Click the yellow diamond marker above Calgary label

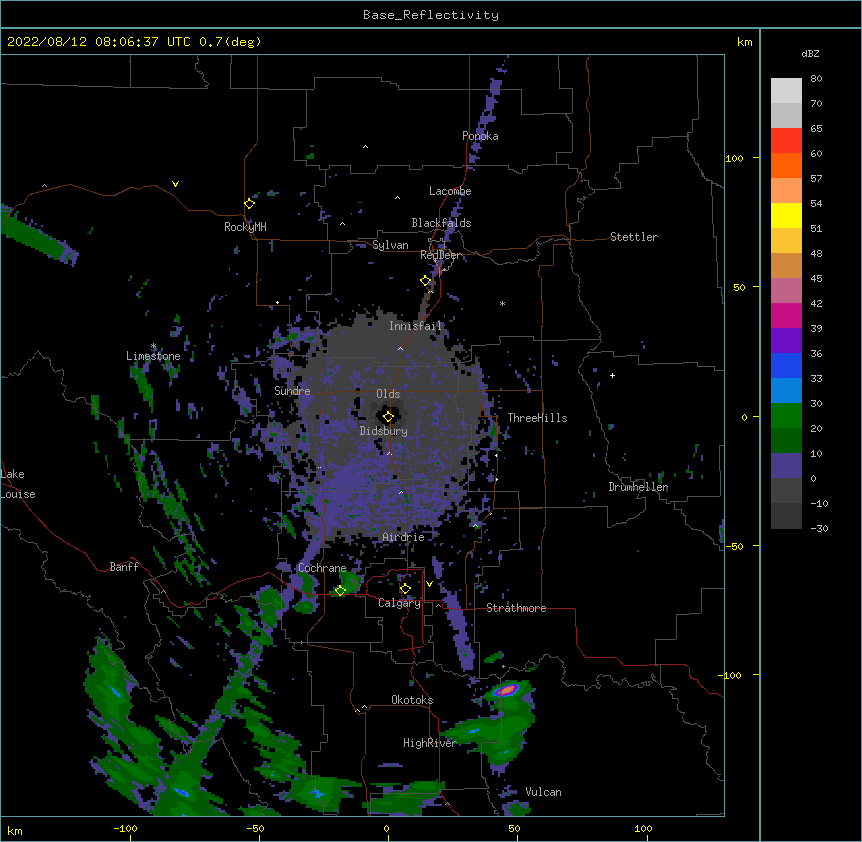pyautogui.click(x=405, y=589)
